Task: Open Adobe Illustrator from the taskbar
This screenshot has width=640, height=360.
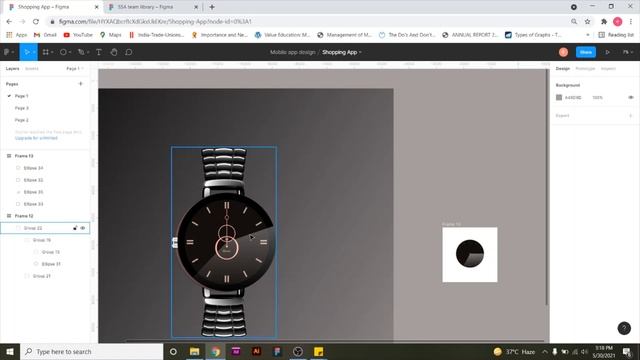Action: coord(256,351)
